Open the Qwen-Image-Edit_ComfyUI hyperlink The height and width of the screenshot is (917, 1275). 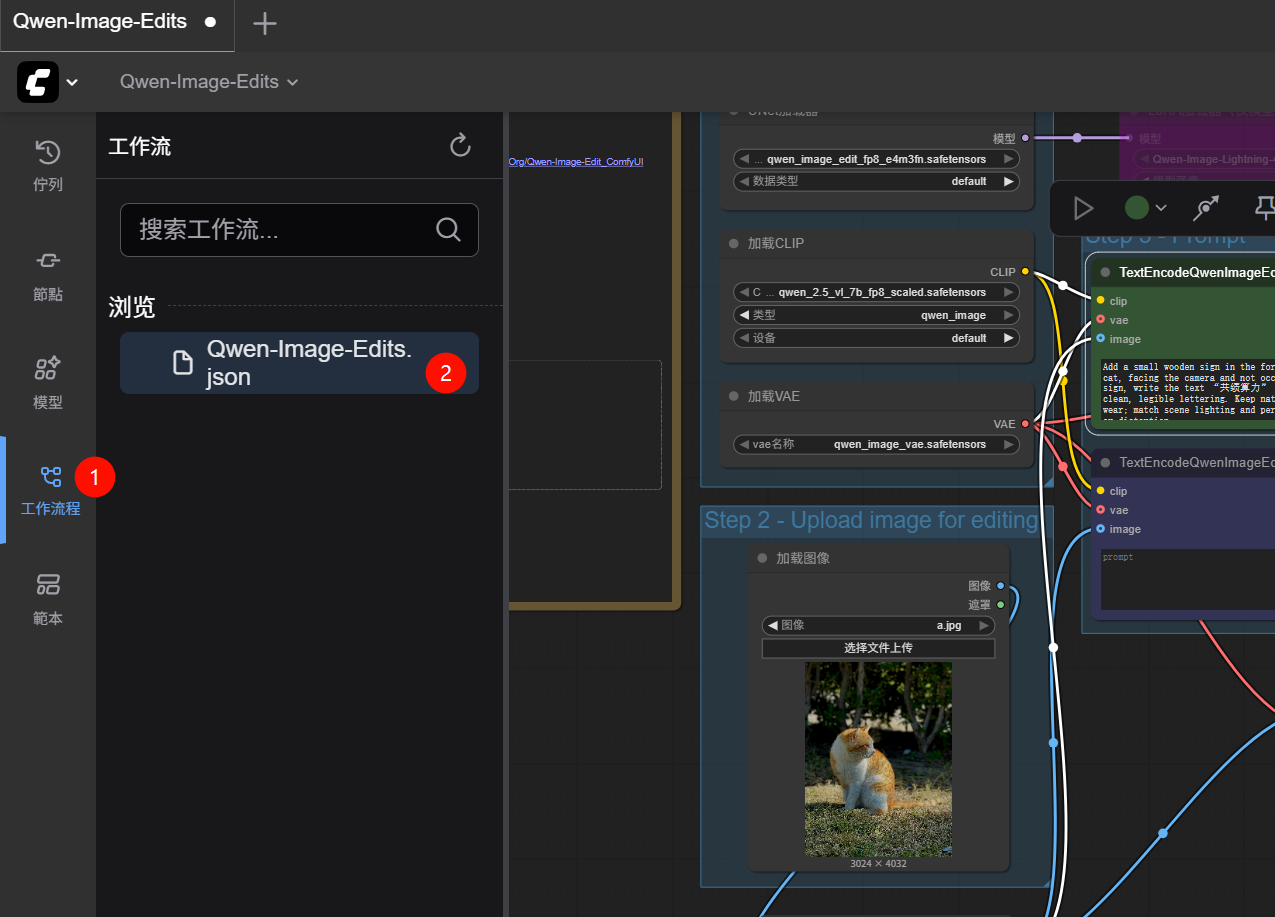[x=576, y=161]
